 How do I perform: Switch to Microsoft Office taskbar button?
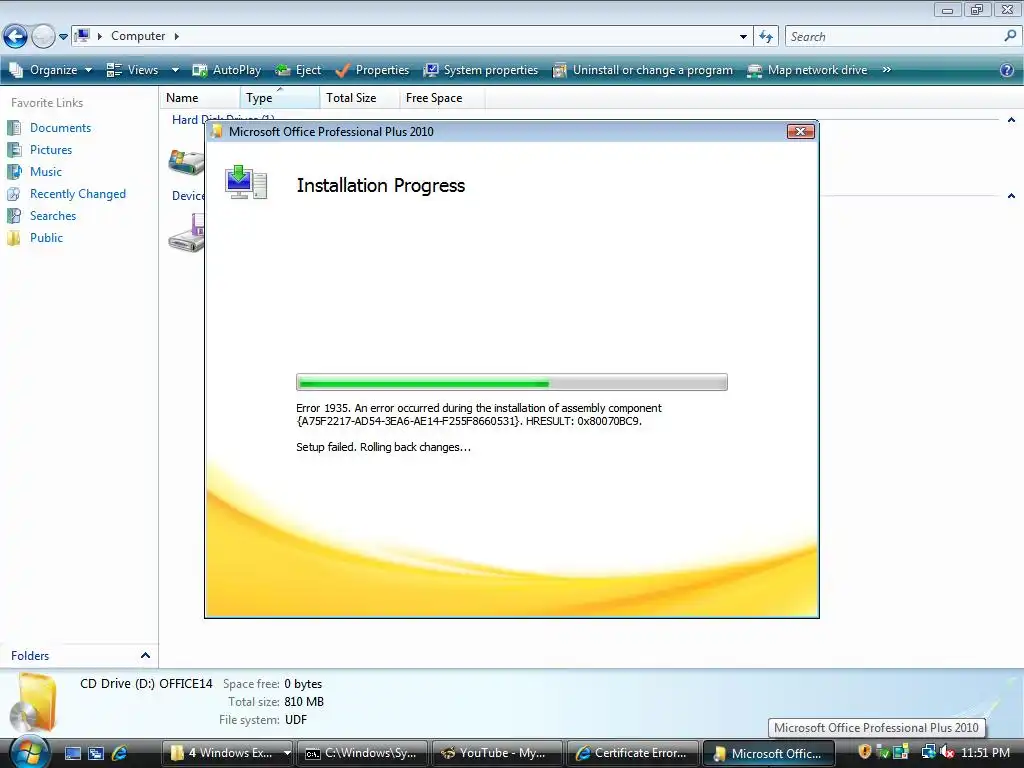[x=769, y=753]
